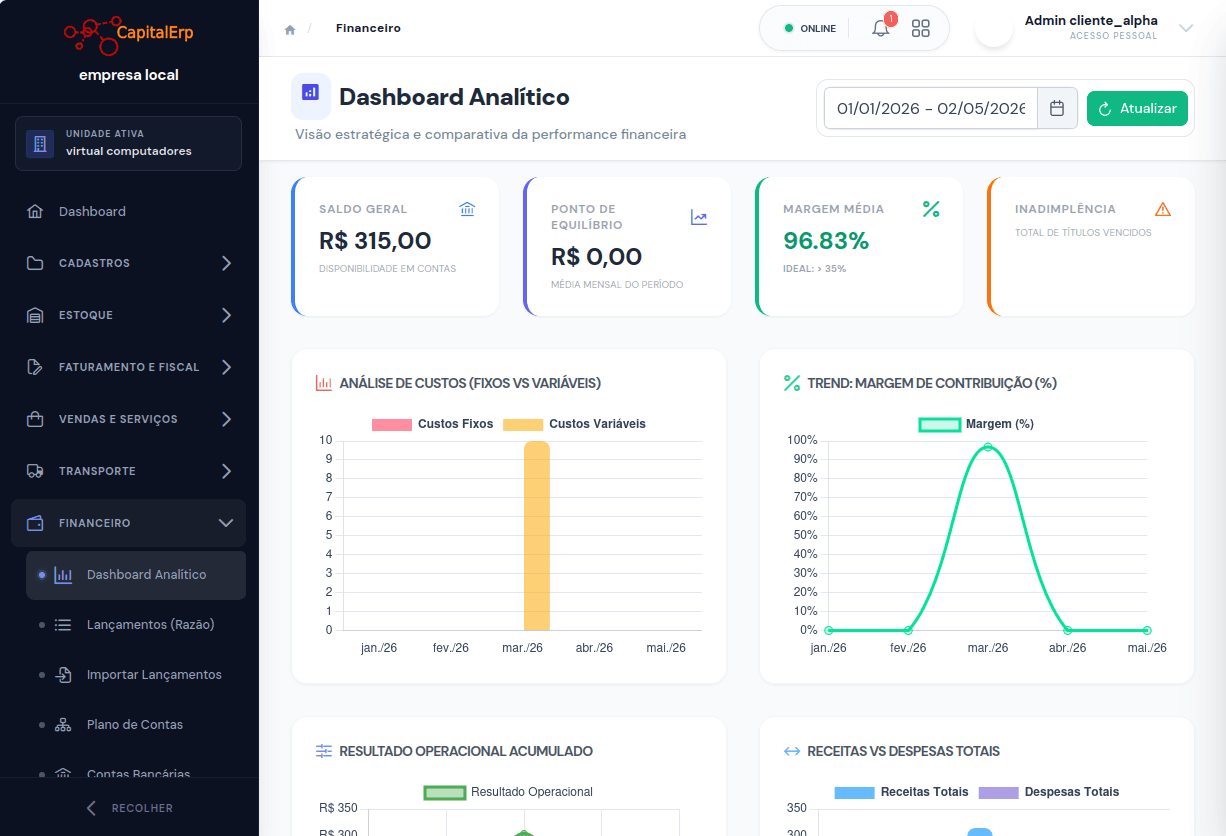Open Importar Lançamentos menu item
Viewport: 1226px width, 836px height.
tap(136, 675)
